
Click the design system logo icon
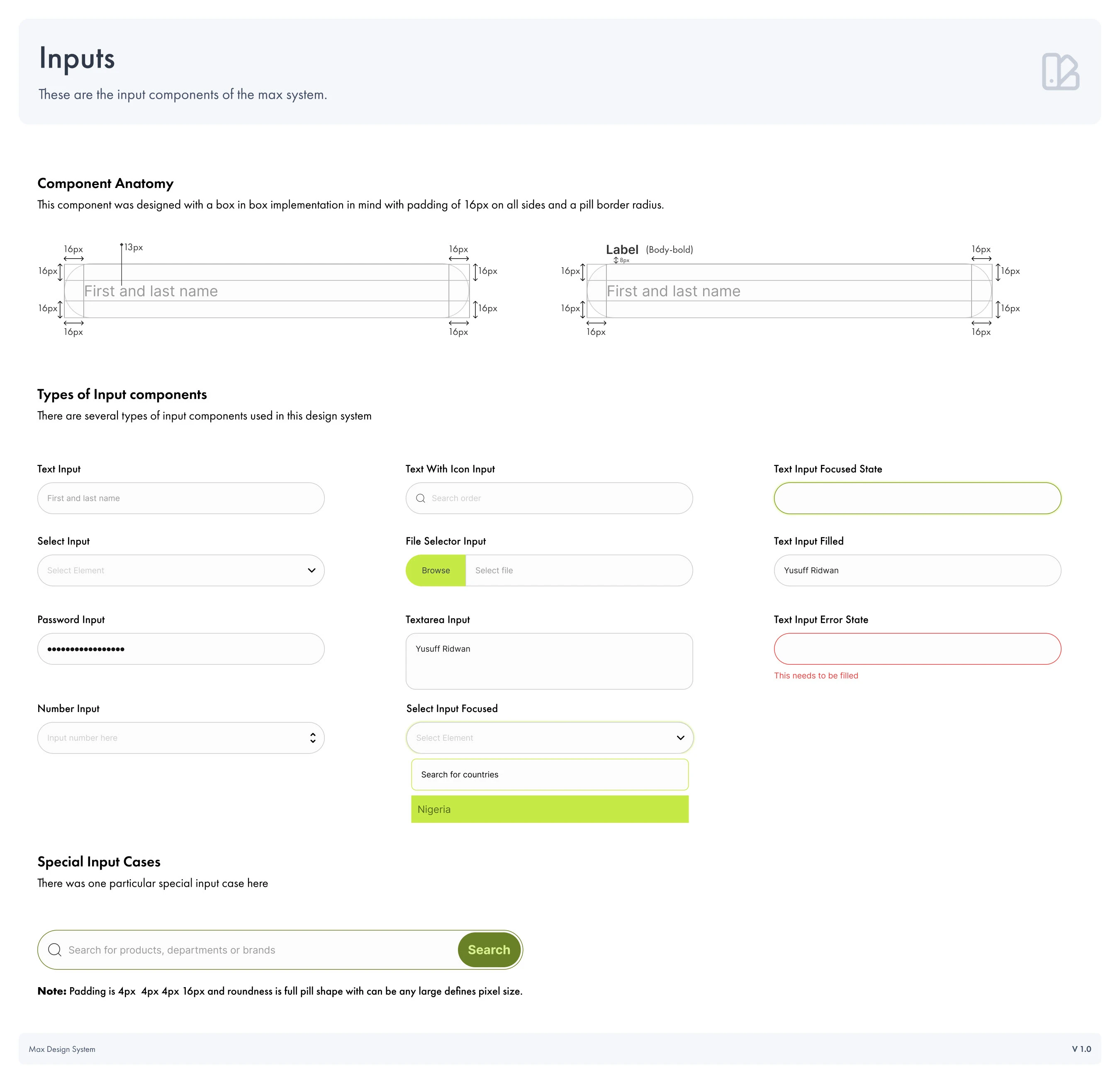click(1060, 71)
